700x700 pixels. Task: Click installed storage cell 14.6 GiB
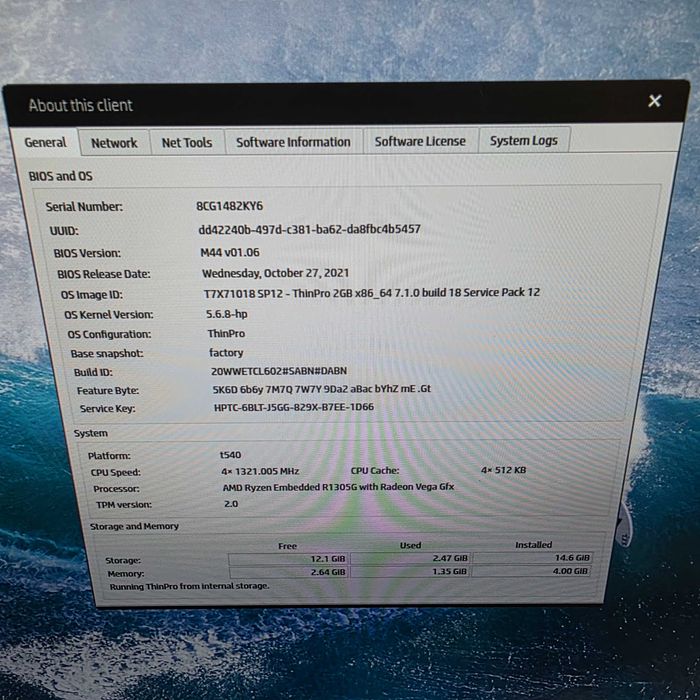[533, 557]
